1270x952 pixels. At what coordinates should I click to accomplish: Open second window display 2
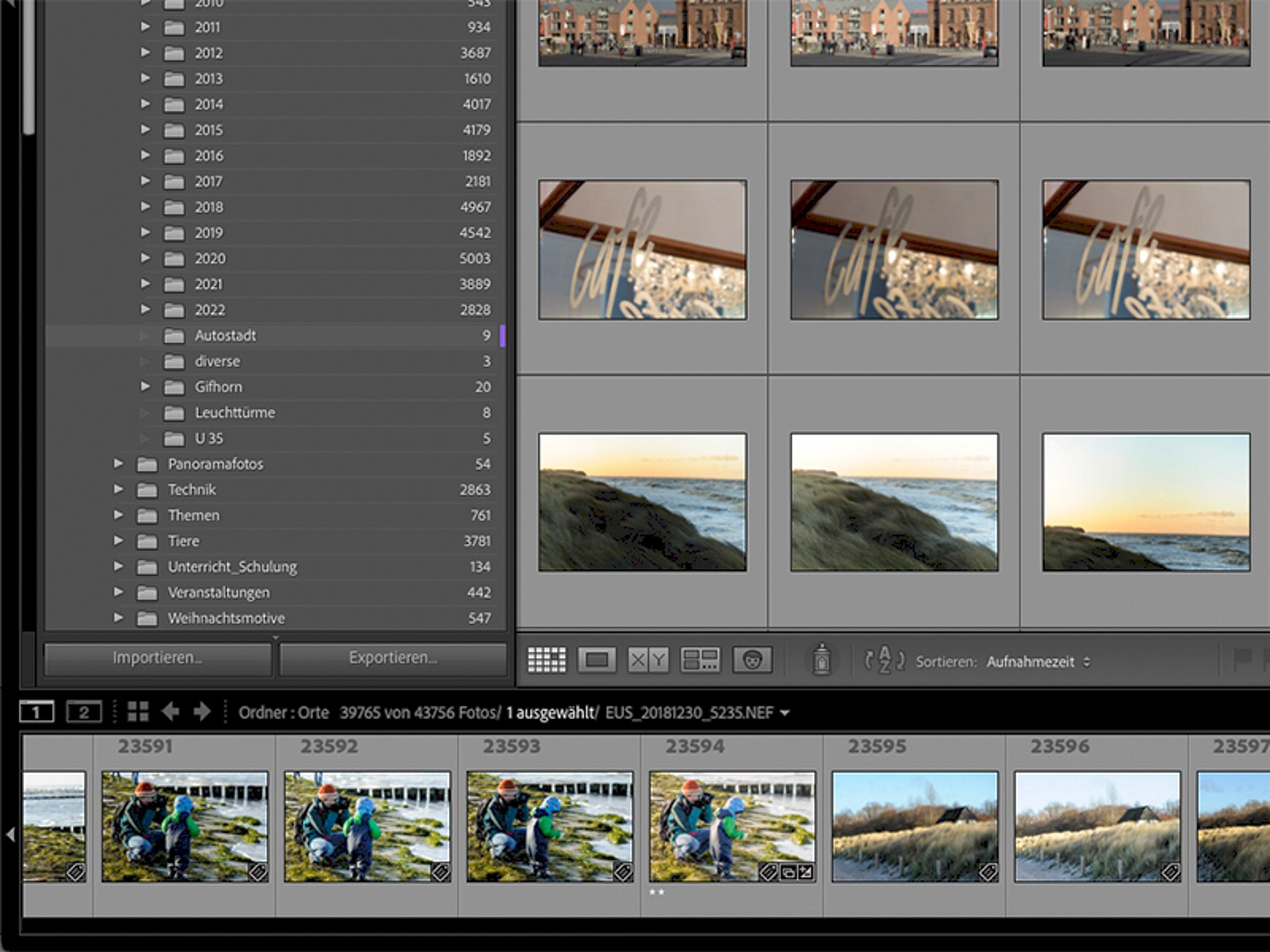pyautogui.click(x=84, y=712)
